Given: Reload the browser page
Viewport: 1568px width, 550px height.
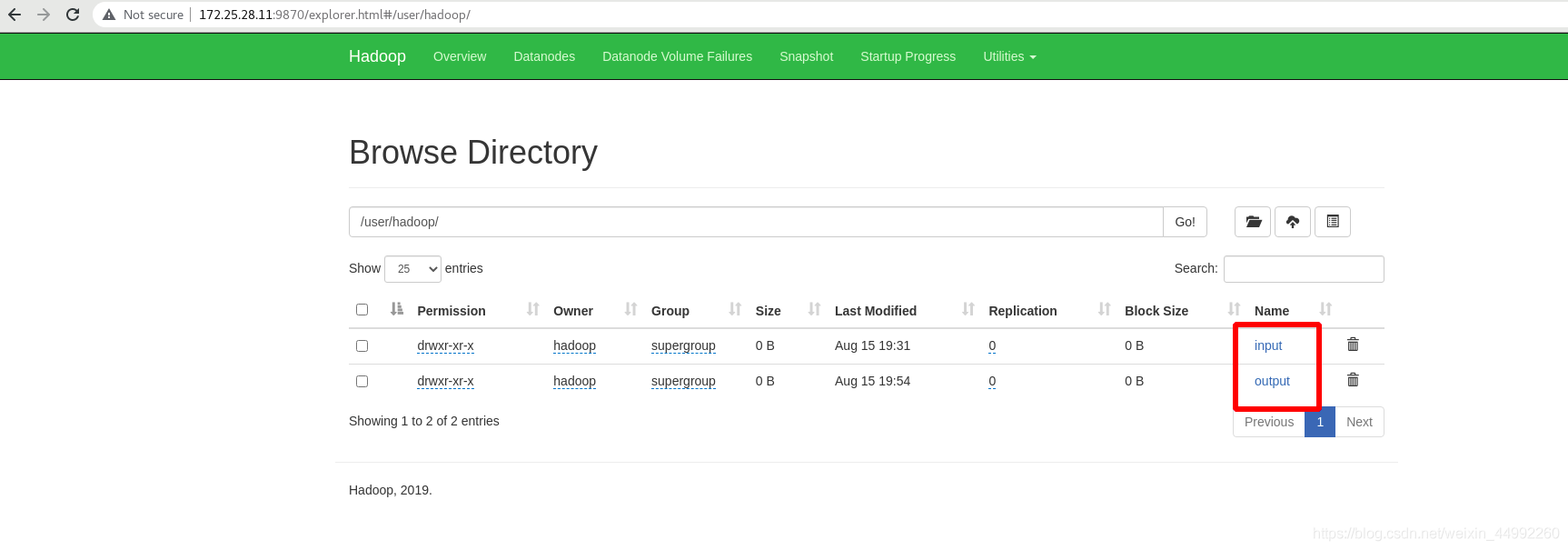Looking at the screenshot, I should coord(73,15).
